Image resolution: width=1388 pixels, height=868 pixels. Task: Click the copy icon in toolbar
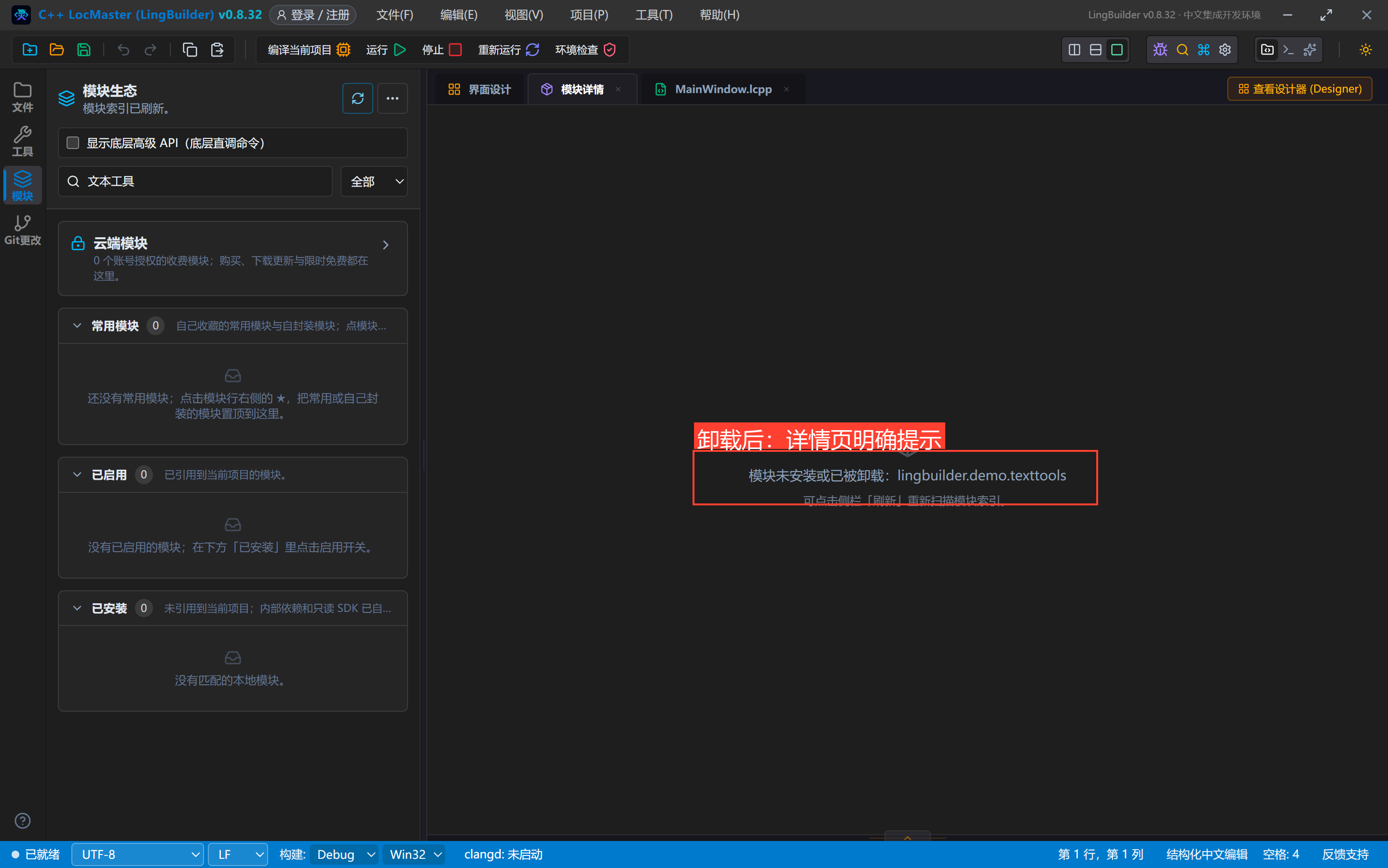coord(190,50)
